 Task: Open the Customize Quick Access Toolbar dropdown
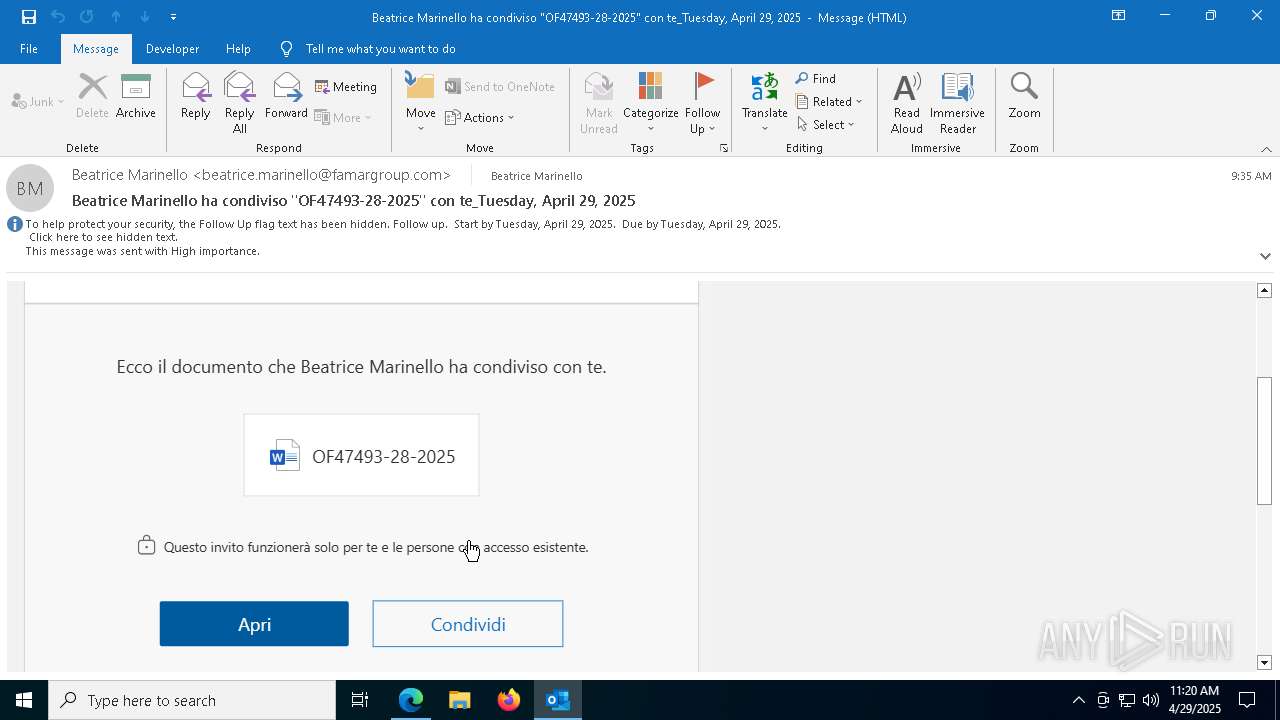coord(173,17)
